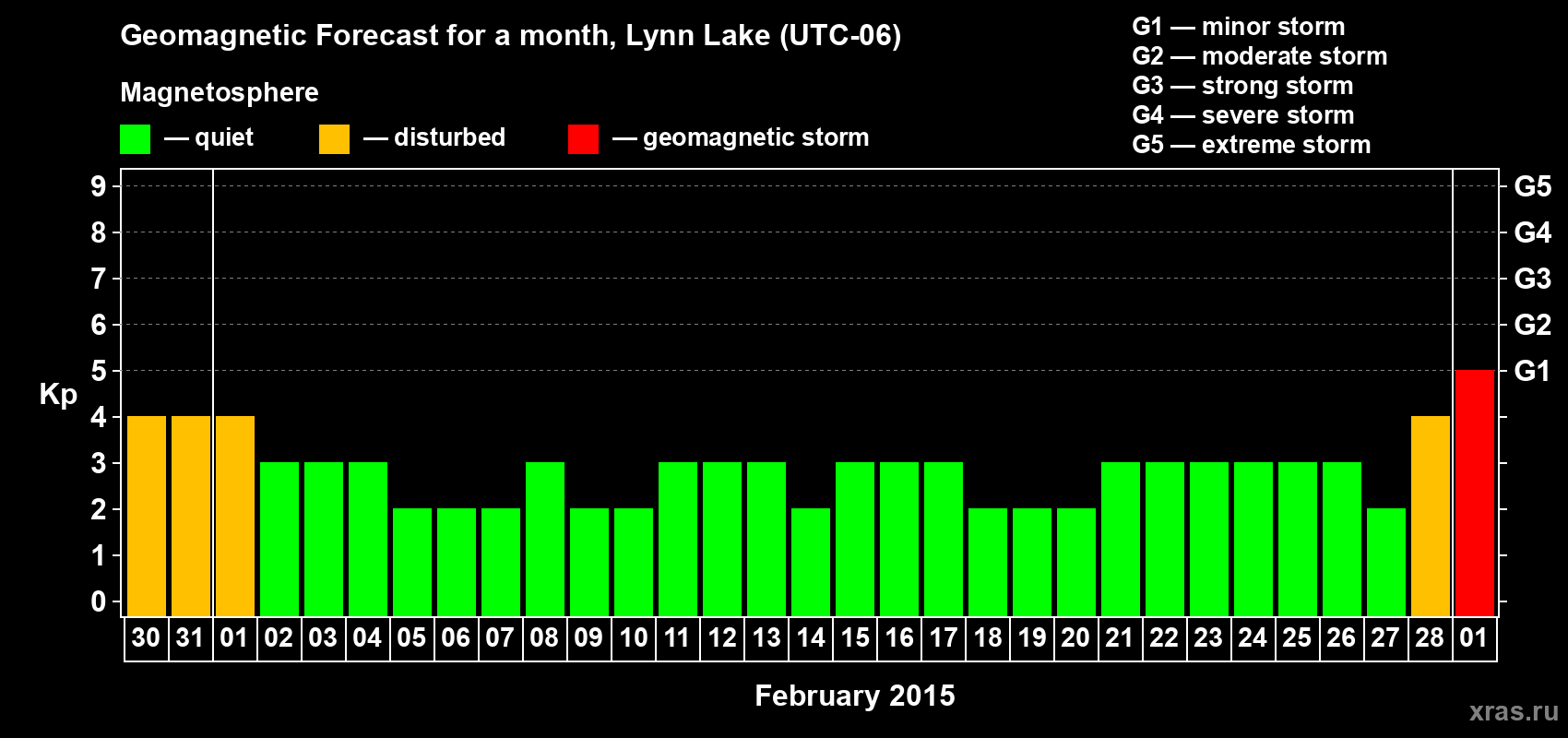Click the 'geomagnetic storm' legend label
The image size is (1568, 738).
755,137
